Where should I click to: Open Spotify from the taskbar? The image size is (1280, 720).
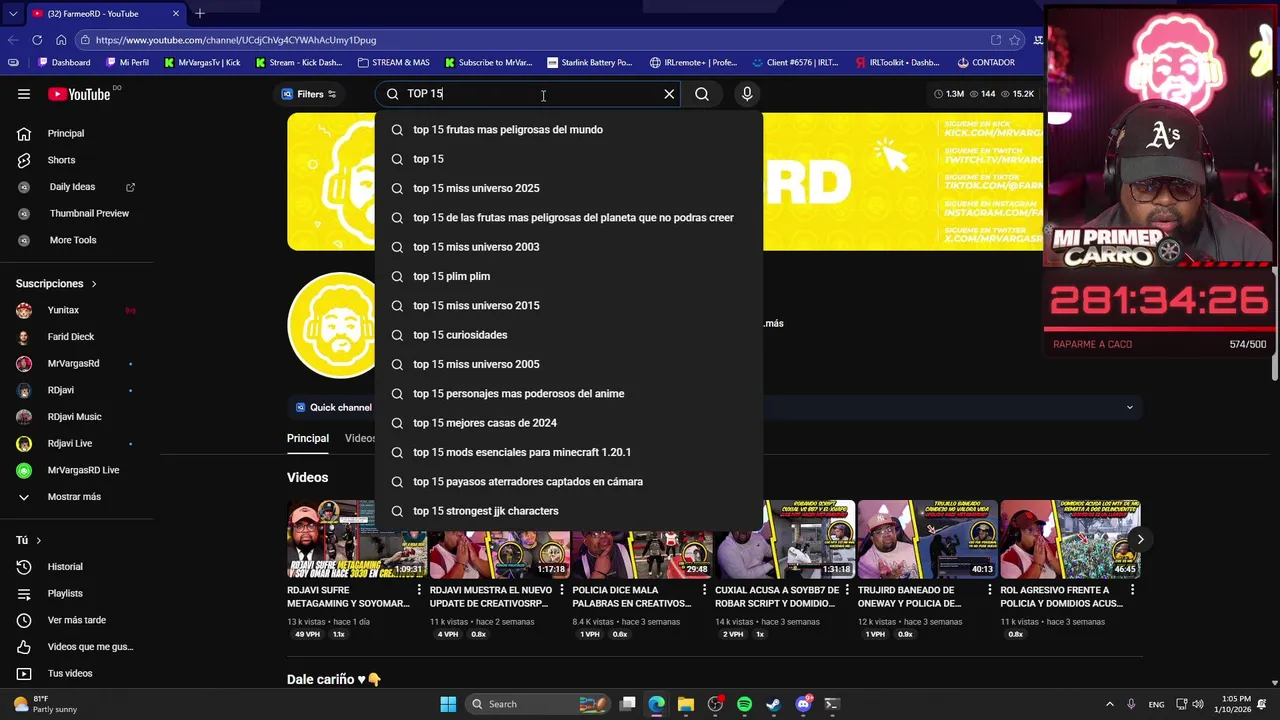pos(744,704)
